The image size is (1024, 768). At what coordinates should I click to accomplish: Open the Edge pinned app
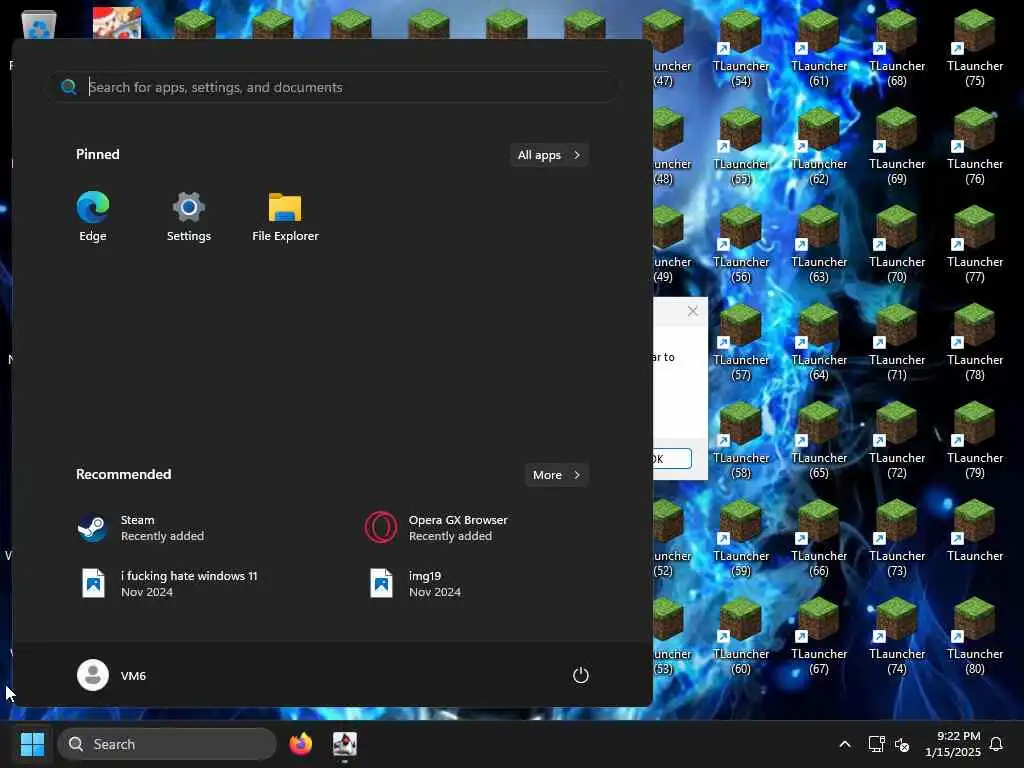(x=93, y=217)
